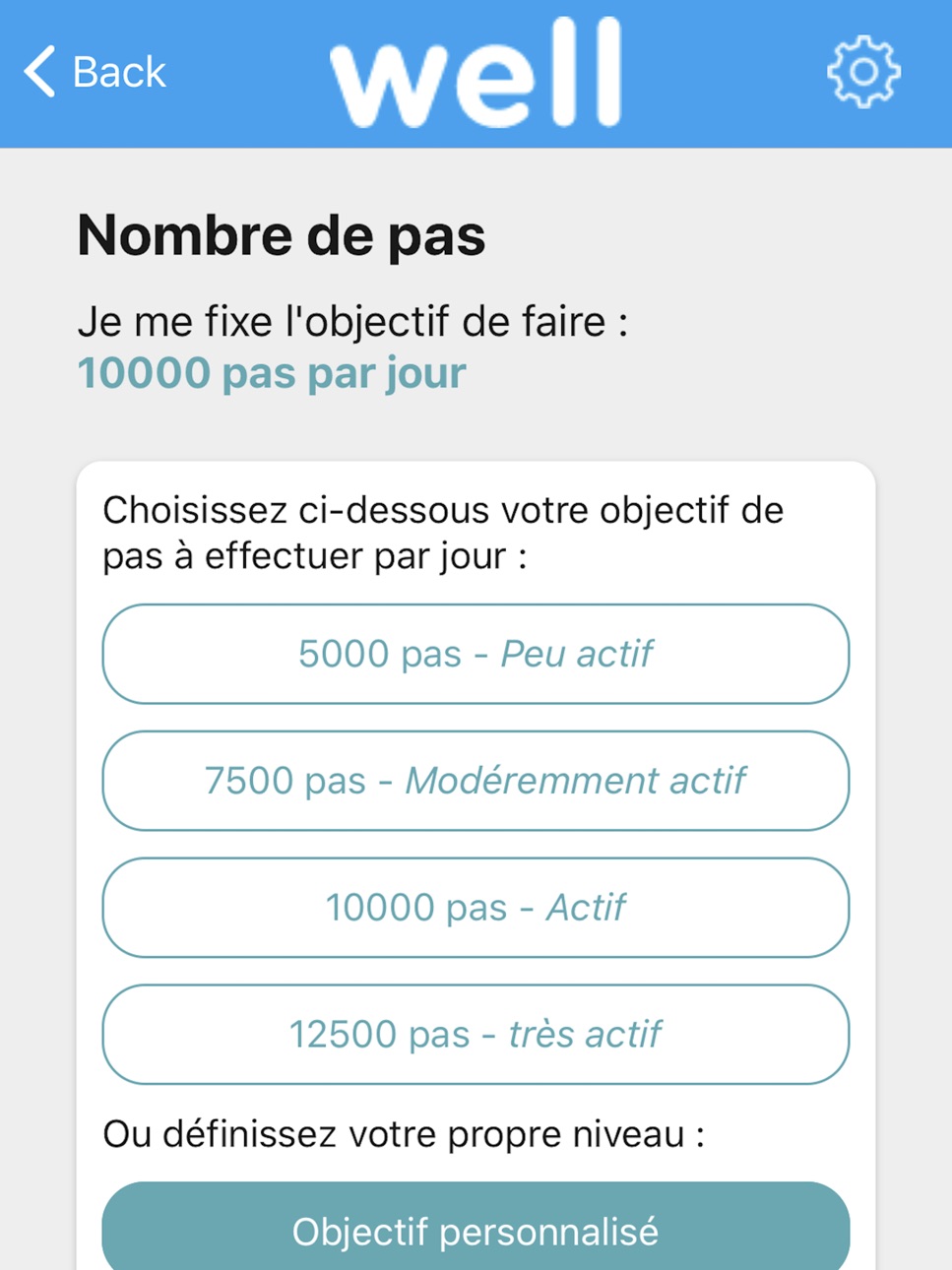
Task: Click the Ou définissez votre propre niveau text
Action: 404,1134
